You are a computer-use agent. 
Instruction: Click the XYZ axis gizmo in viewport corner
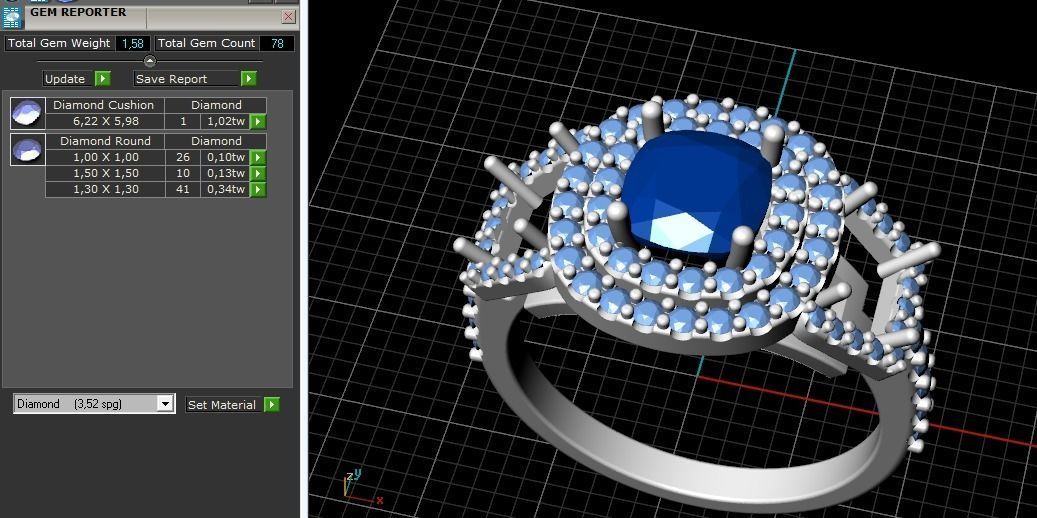click(362, 487)
